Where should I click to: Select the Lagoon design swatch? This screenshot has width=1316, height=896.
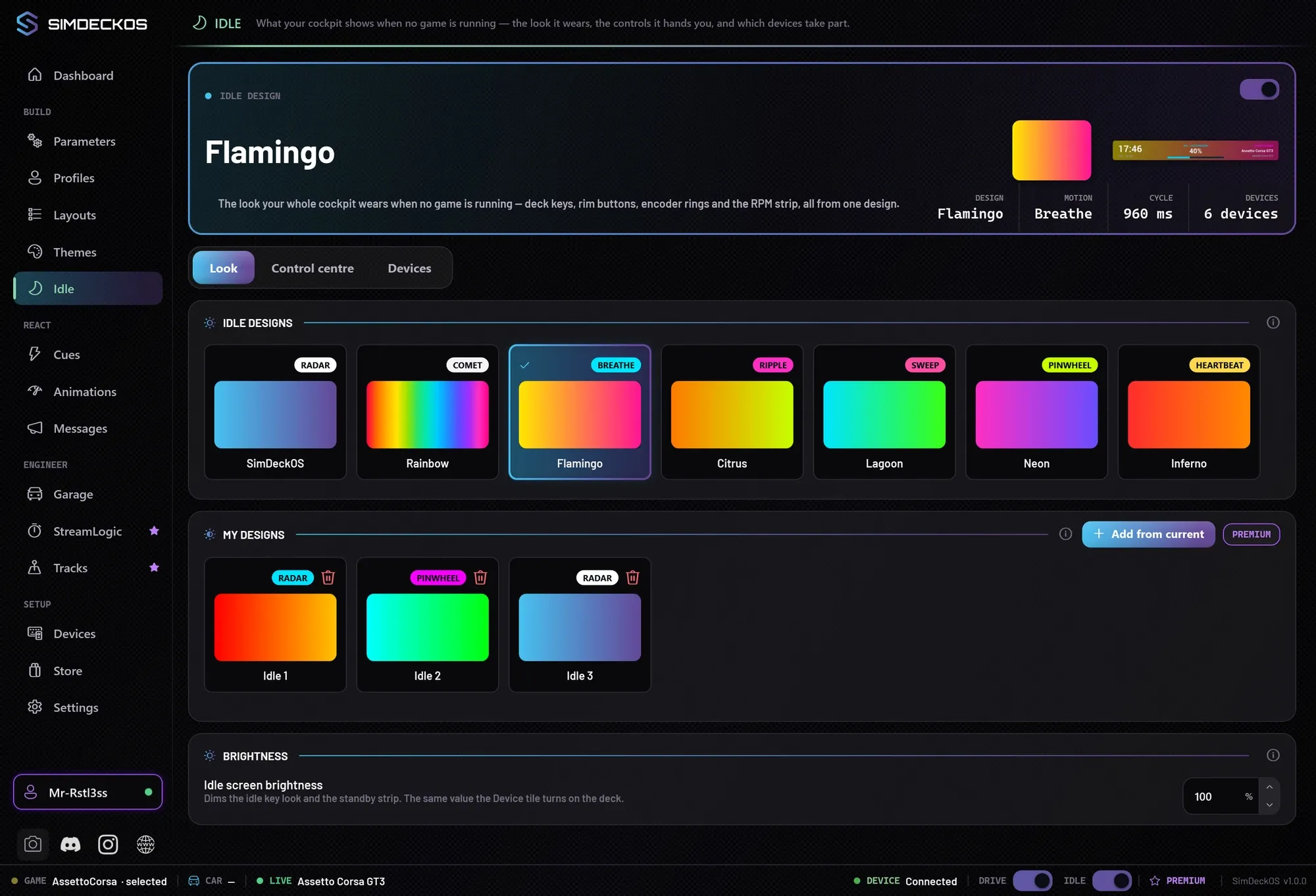(884, 414)
